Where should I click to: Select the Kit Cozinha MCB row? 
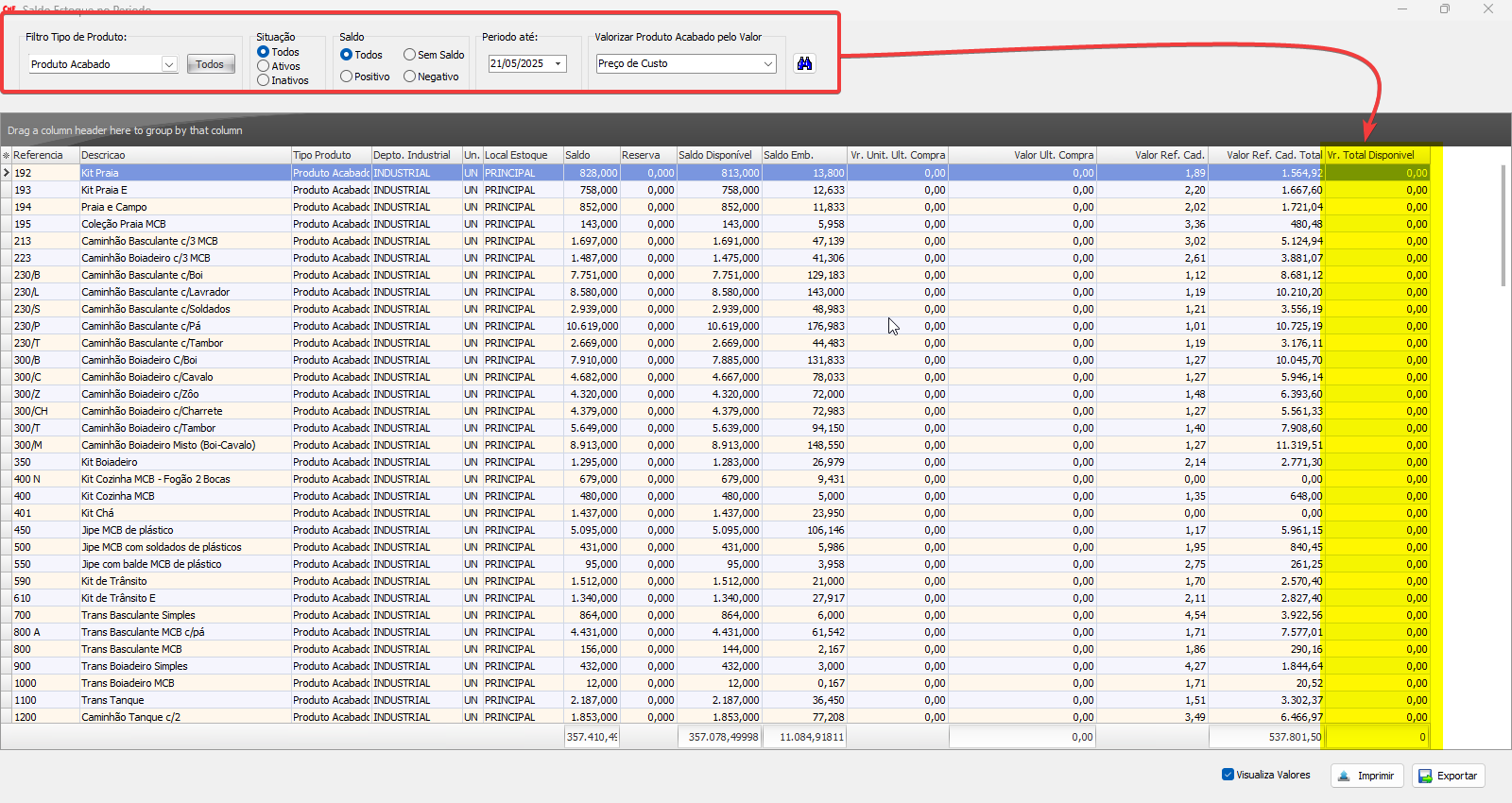click(x=118, y=496)
